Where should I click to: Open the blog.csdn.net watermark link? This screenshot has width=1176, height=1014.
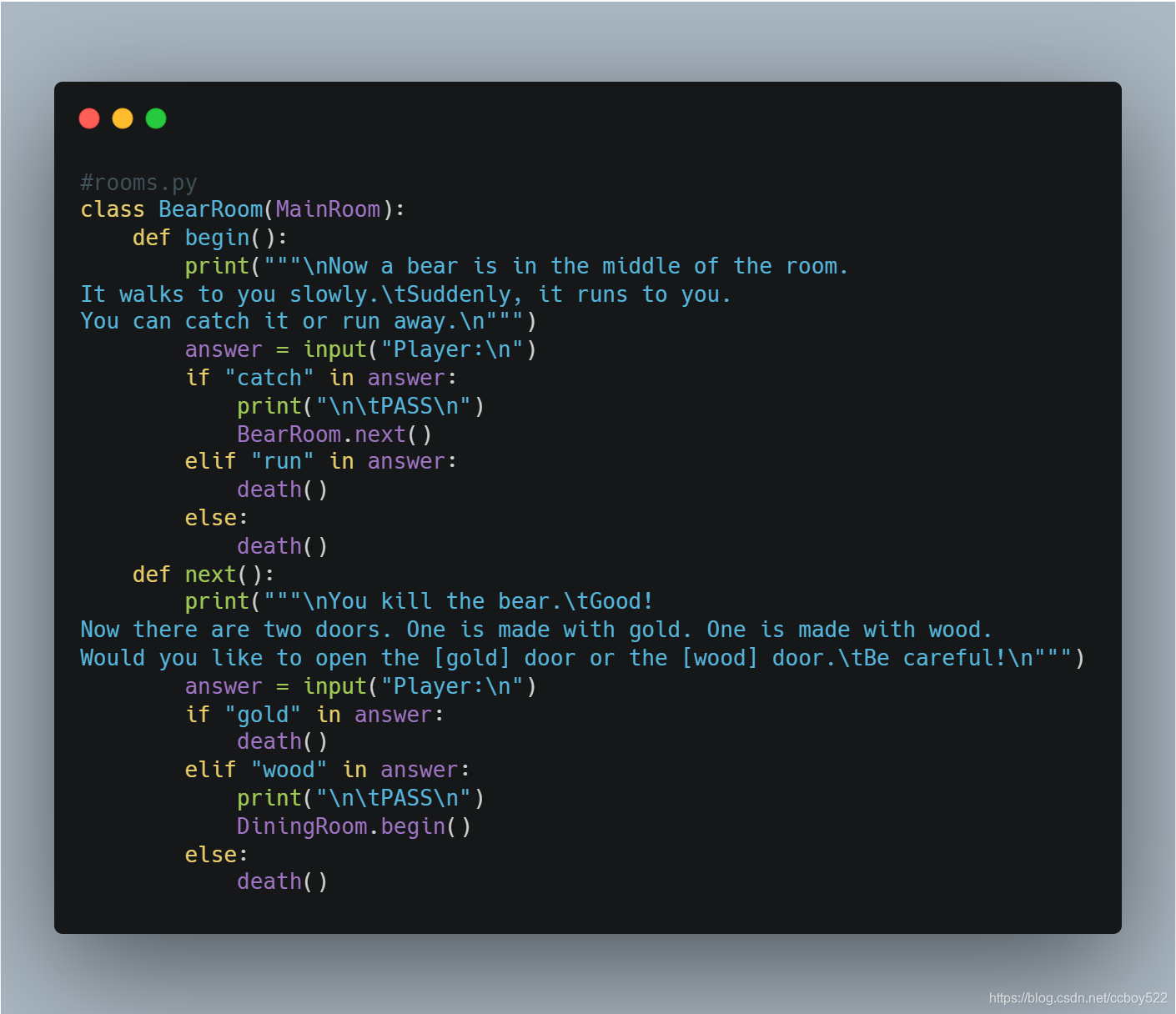tap(1078, 997)
